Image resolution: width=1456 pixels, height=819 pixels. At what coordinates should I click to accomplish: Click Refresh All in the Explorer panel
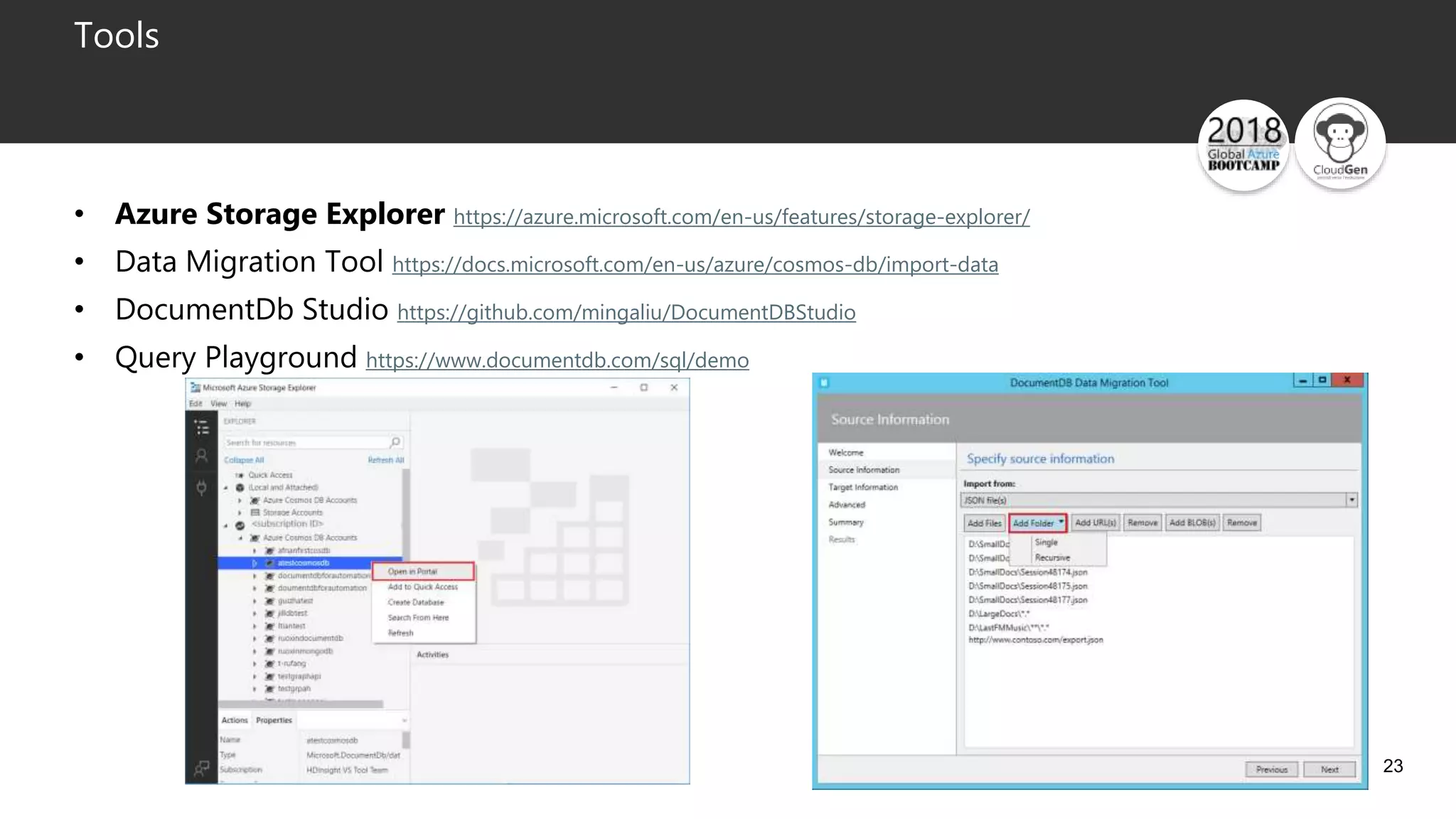(386, 460)
